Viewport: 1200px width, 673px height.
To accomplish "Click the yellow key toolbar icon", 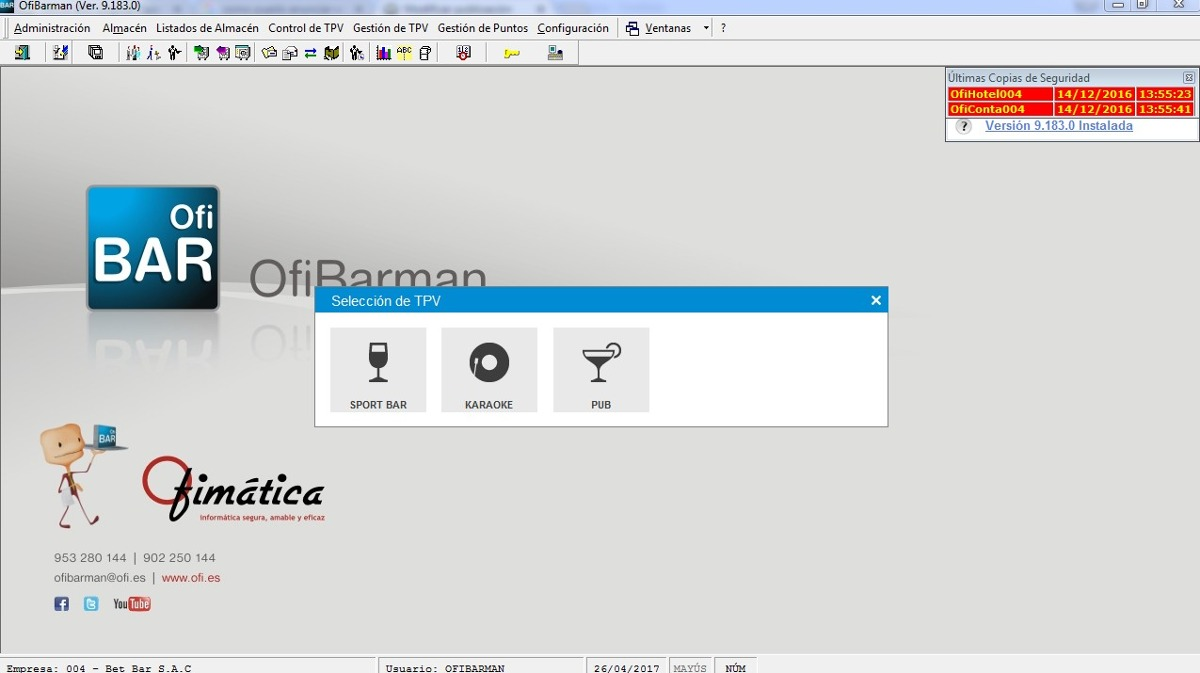I will click(x=512, y=53).
